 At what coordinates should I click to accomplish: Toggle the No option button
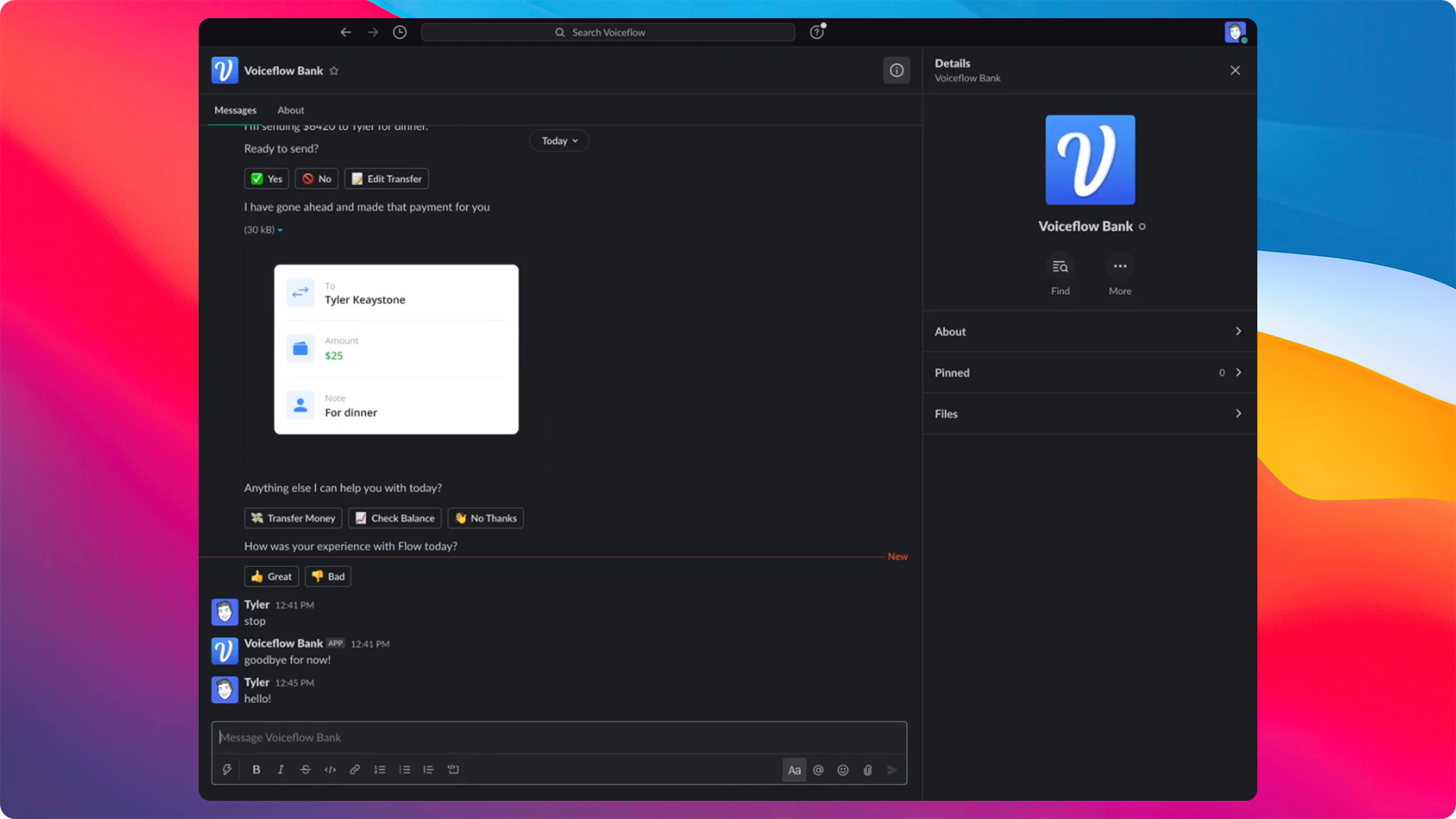point(316,178)
